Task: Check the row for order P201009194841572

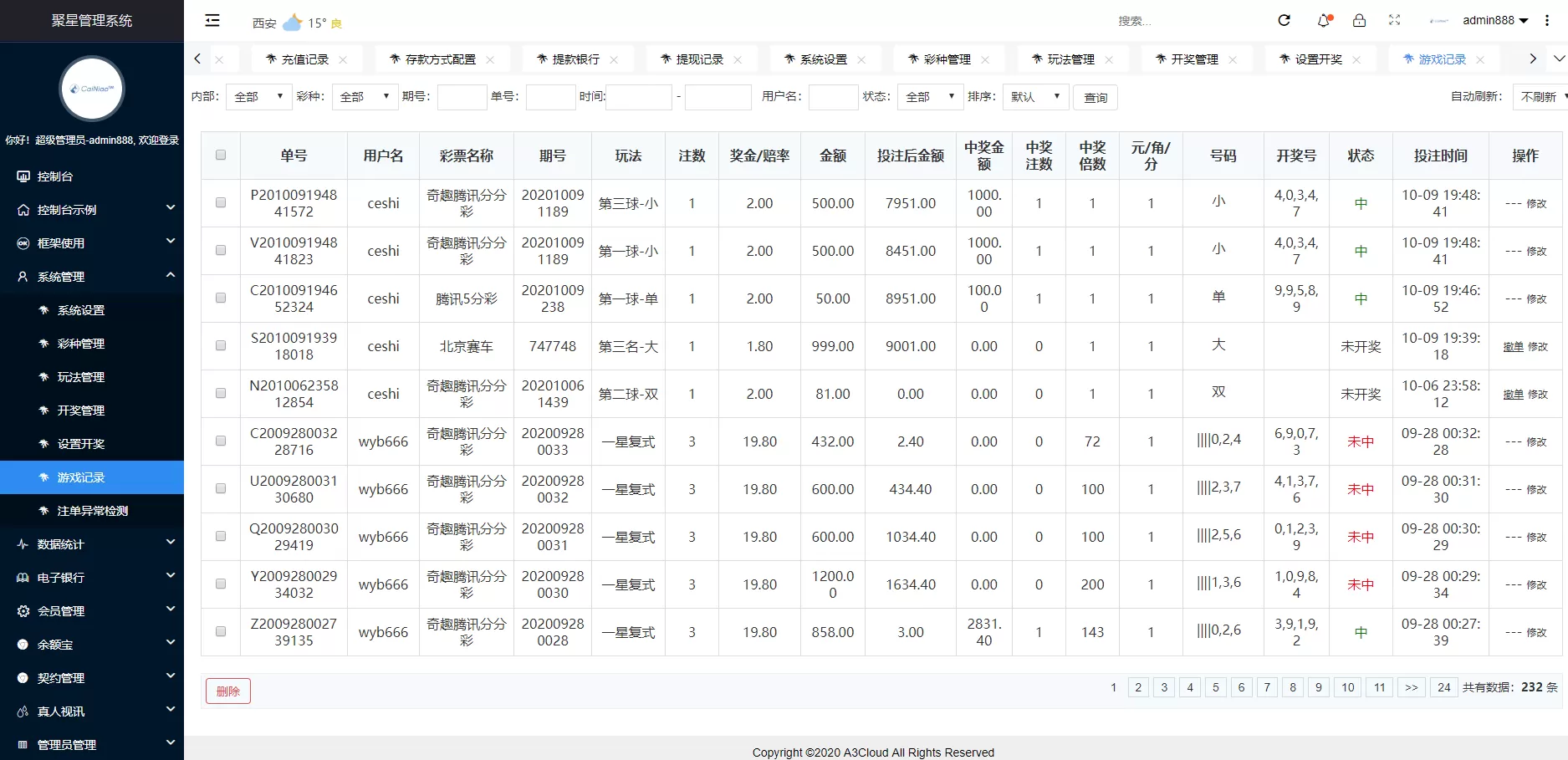Action: (220, 202)
